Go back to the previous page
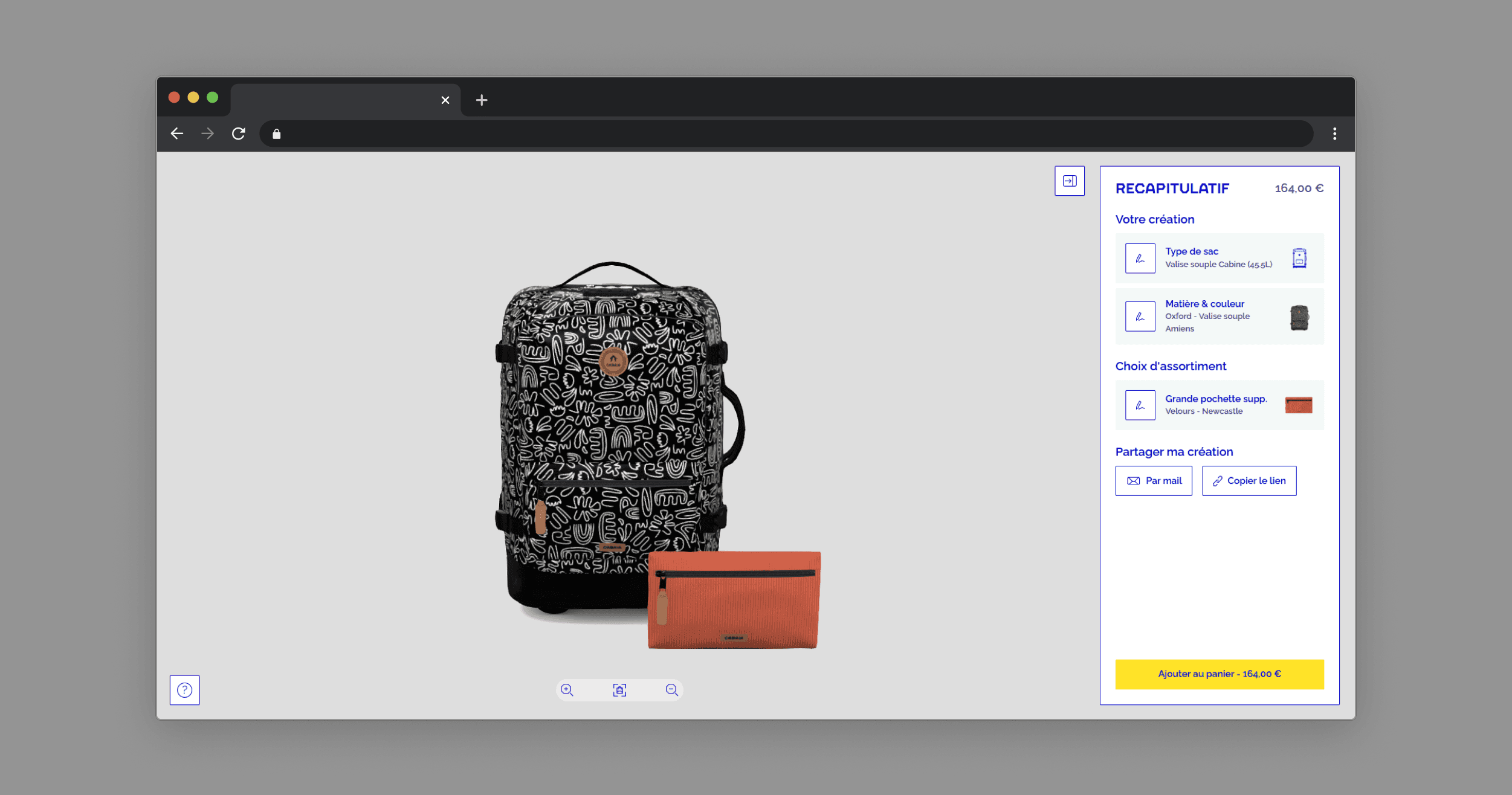Screen dimensions: 1512x795 tap(177, 134)
